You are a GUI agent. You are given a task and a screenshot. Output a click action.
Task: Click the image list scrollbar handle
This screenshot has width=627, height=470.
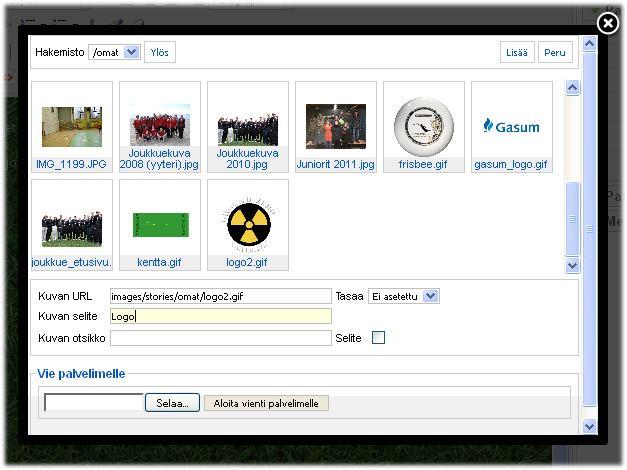572,218
